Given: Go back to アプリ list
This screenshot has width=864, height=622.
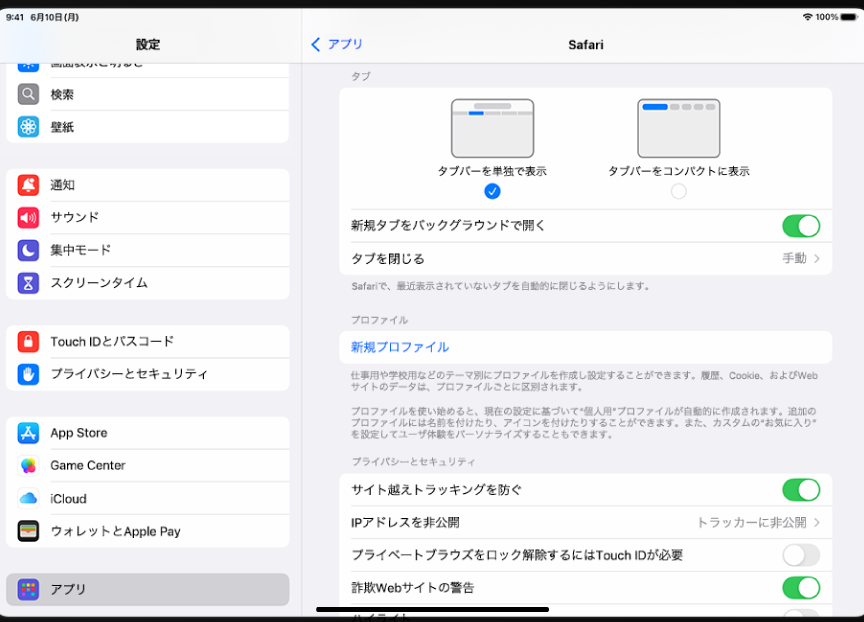Looking at the screenshot, I should pyautogui.click(x=337, y=45).
